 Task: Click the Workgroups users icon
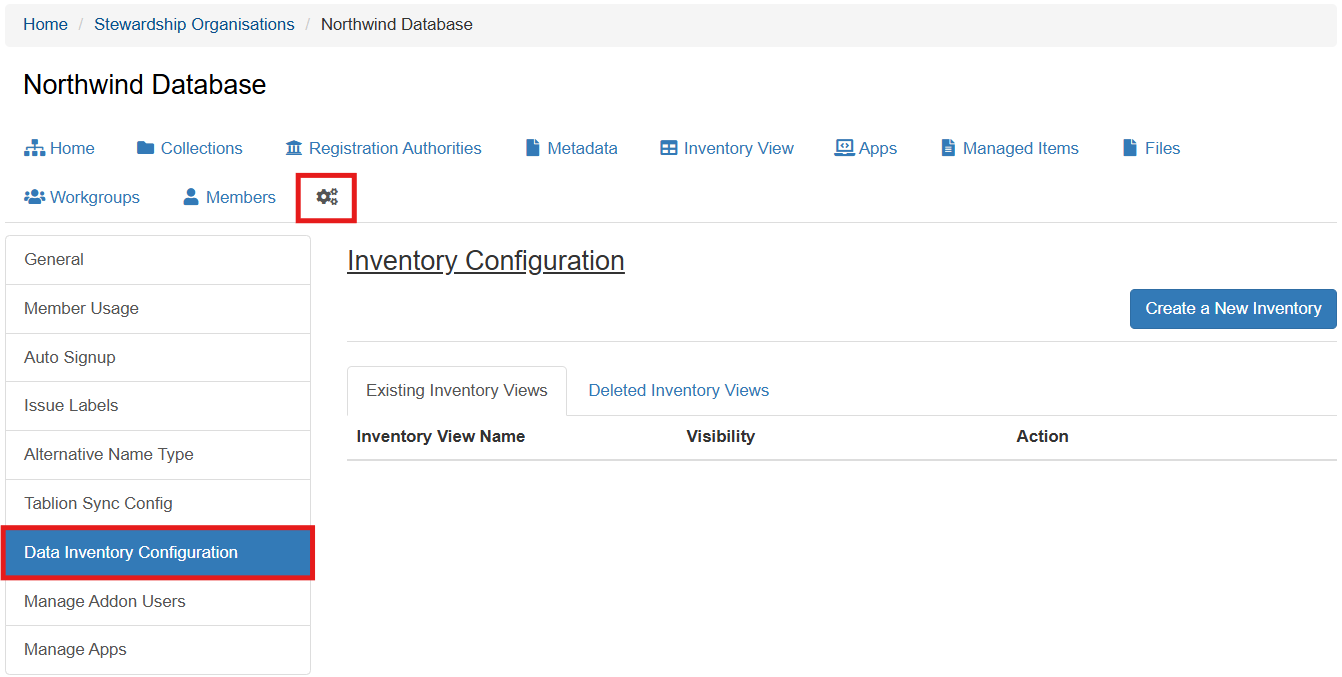[35, 197]
